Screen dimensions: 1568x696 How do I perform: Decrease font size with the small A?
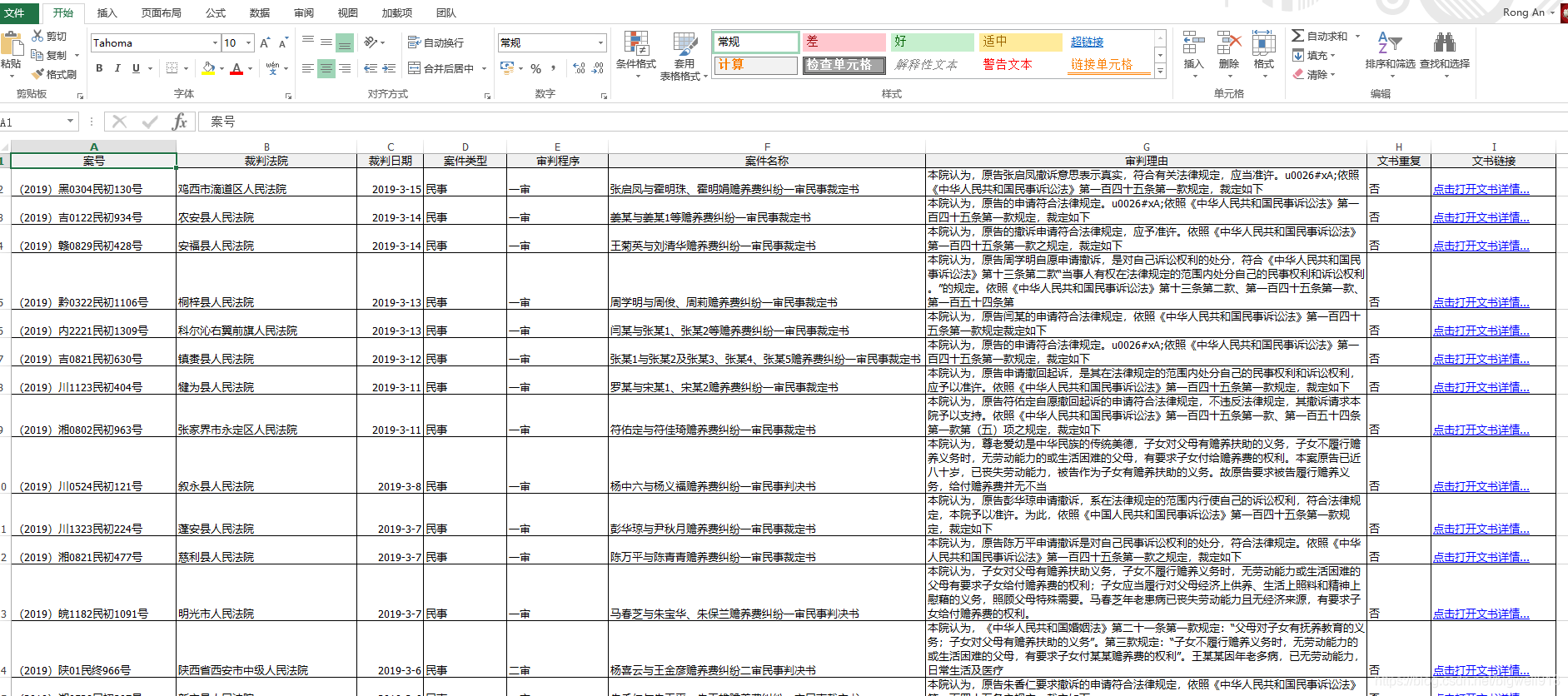point(283,42)
